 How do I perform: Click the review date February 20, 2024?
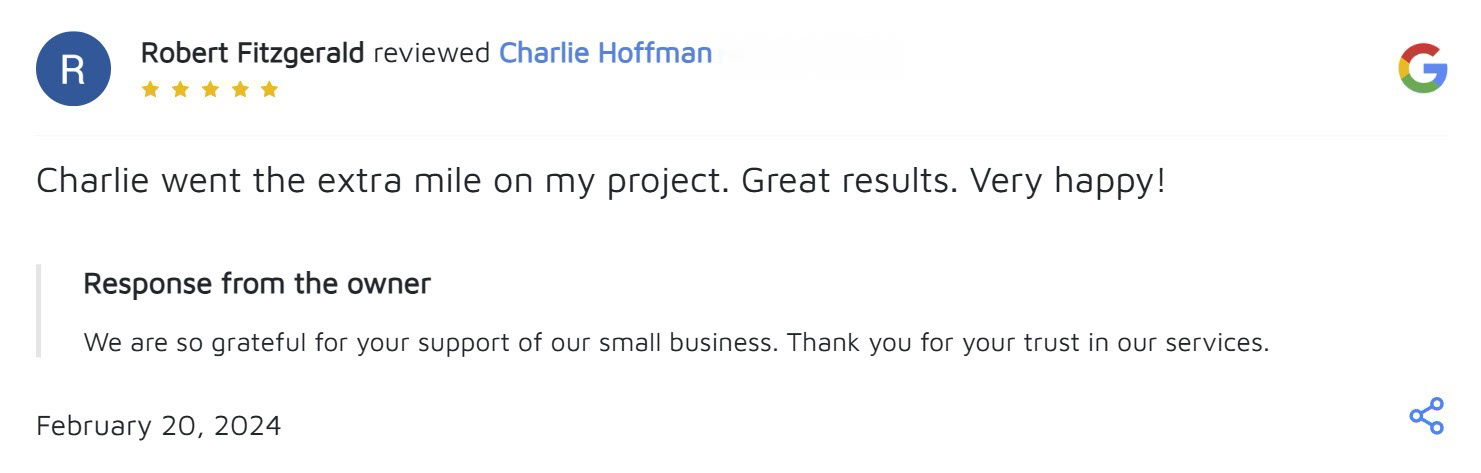(158, 426)
